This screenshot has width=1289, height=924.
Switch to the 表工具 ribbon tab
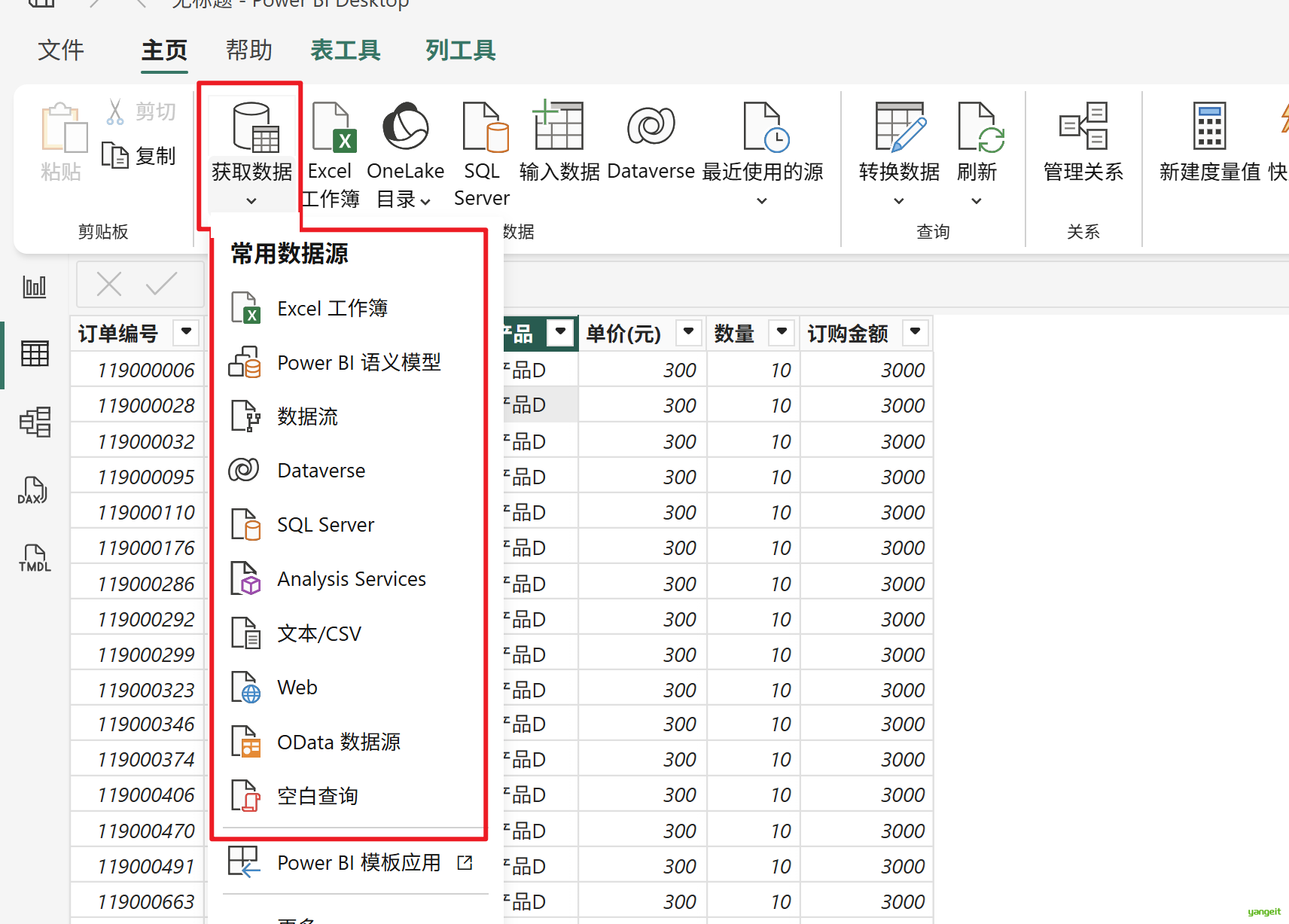(x=345, y=50)
